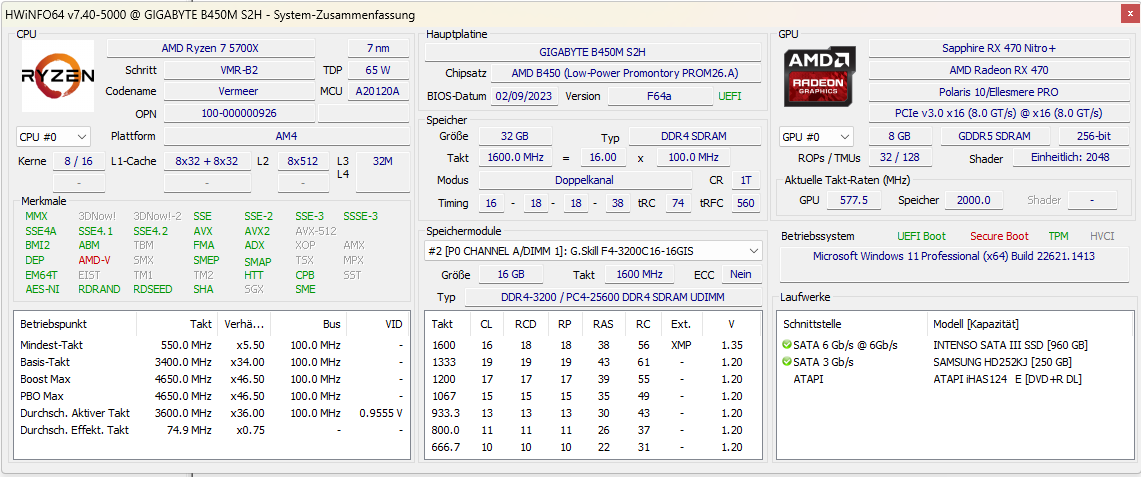Click the VMR-B2 stepping value
Viewport: 1141px width, 477px height.
coord(239,71)
